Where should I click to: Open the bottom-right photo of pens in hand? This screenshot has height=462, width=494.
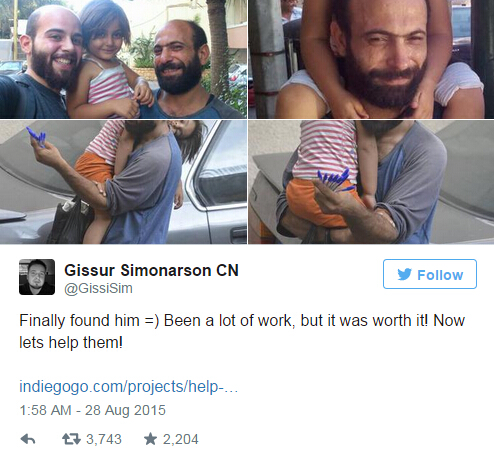click(x=371, y=182)
